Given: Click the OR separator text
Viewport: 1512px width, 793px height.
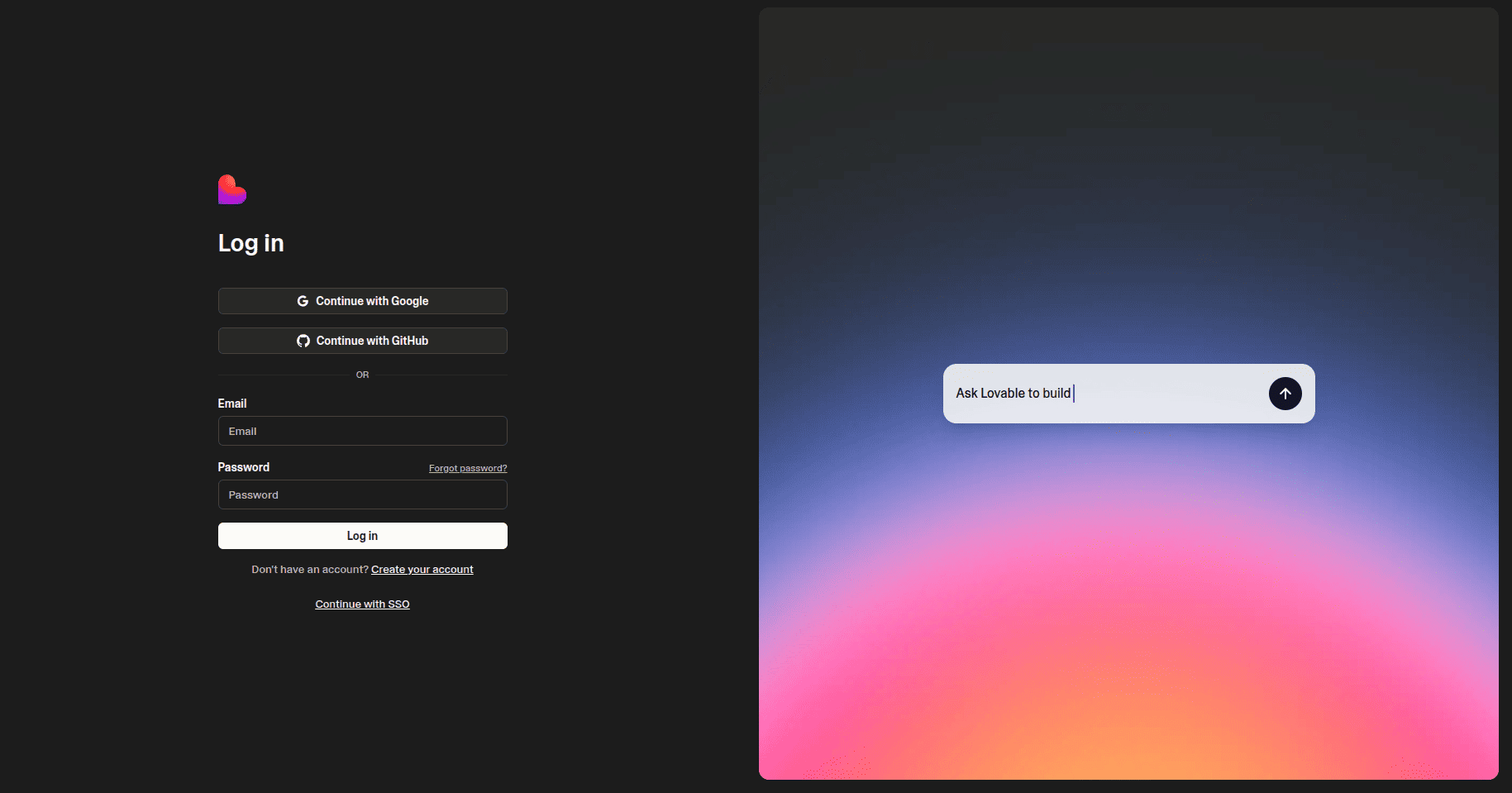Looking at the screenshot, I should [363, 375].
